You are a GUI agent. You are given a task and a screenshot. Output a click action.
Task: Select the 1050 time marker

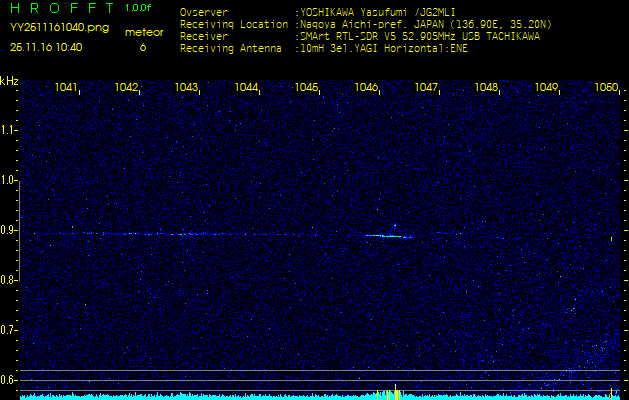[x=606, y=88]
